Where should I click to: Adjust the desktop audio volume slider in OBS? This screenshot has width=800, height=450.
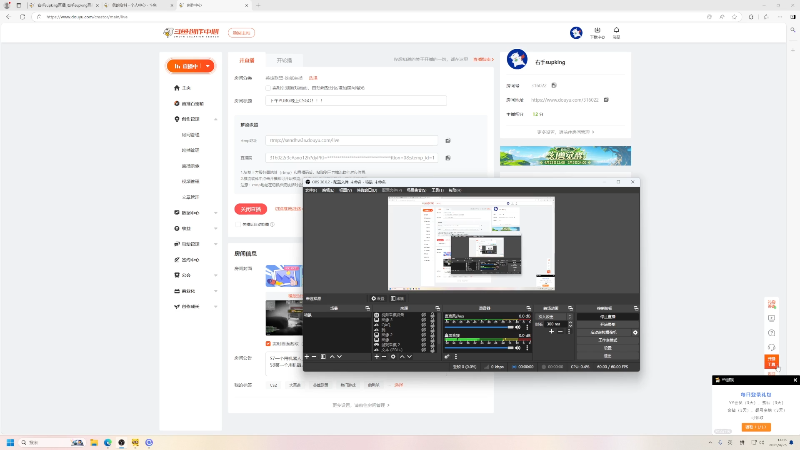coord(479,328)
